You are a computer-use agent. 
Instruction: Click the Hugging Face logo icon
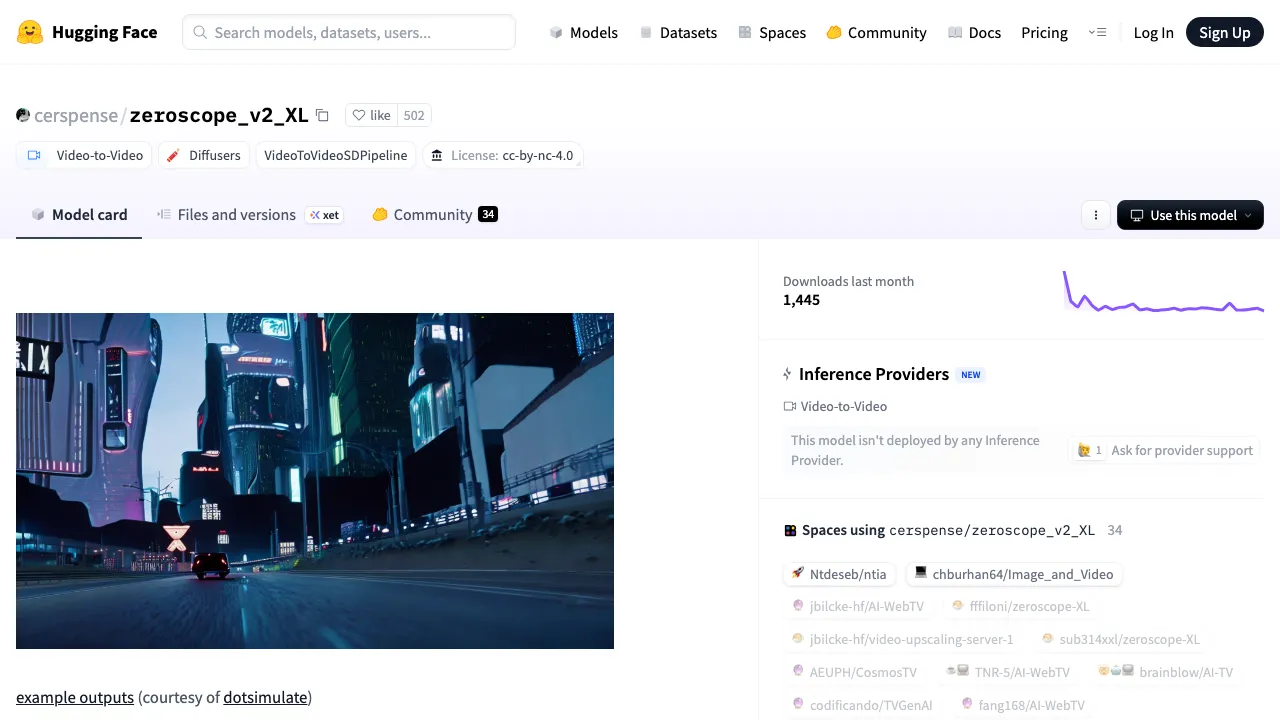pos(30,32)
